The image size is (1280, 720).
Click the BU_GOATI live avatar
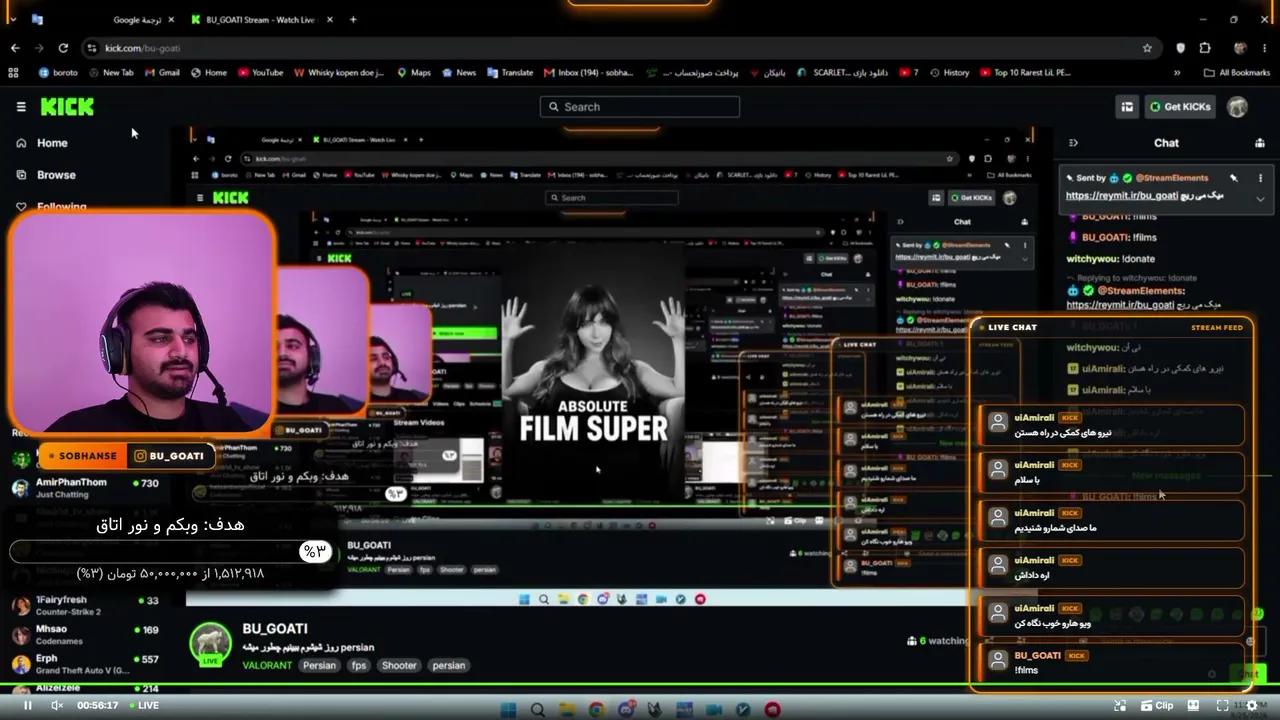211,645
